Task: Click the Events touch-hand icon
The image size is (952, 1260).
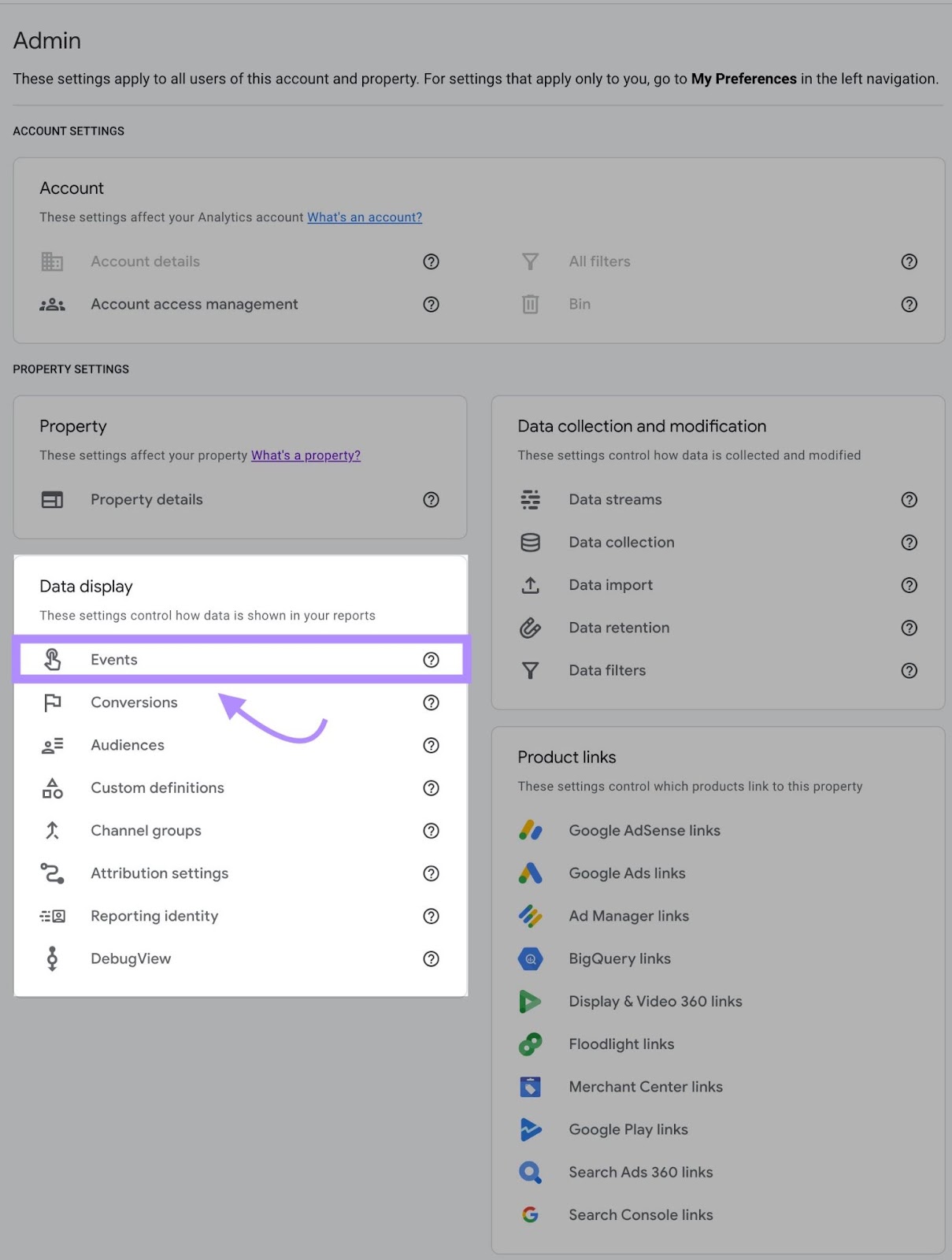Action: [52, 660]
